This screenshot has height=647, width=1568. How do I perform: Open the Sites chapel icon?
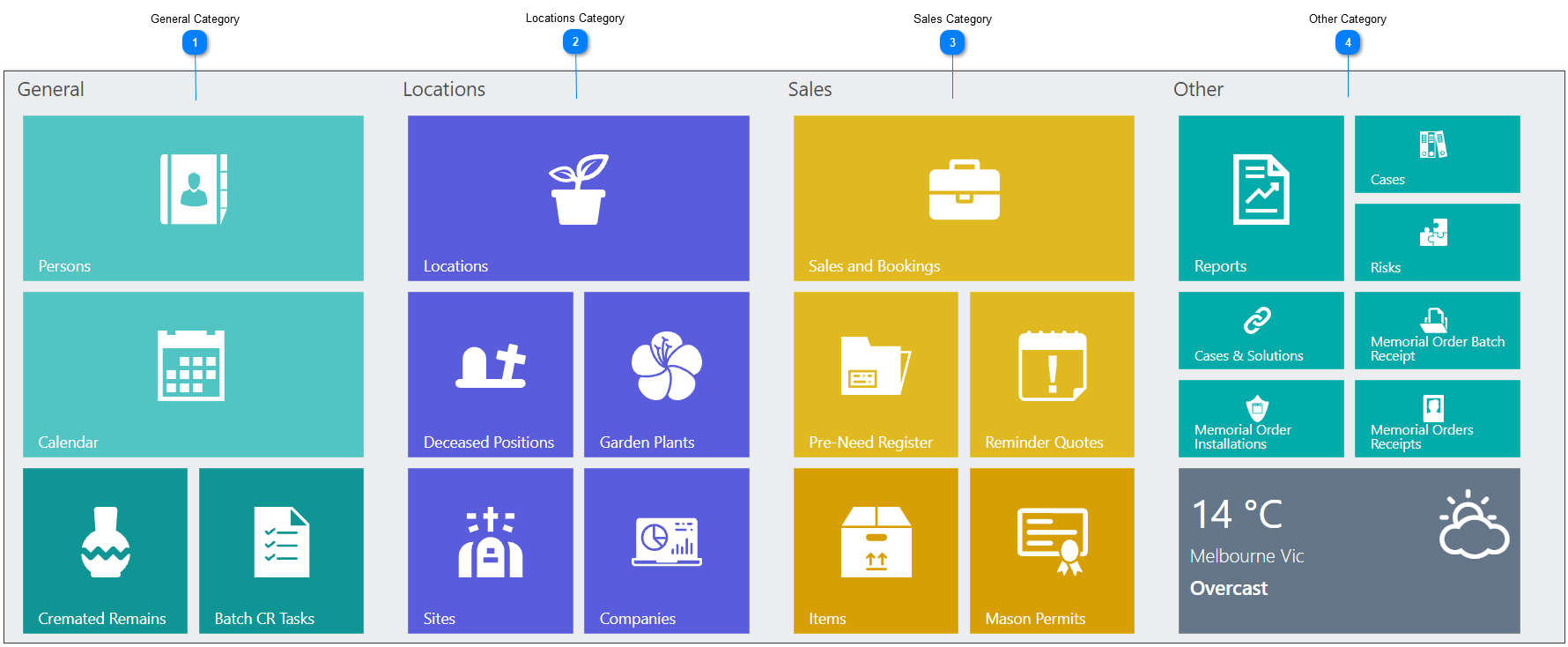coord(491,542)
